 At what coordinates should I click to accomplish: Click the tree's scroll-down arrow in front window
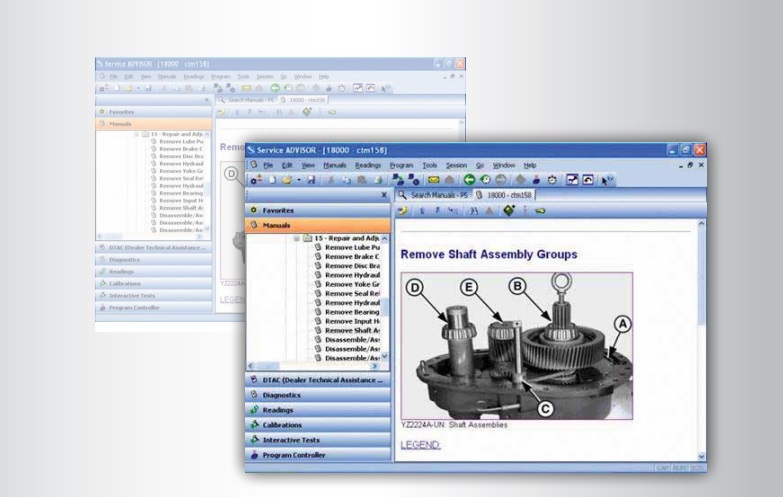pyautogui.click(x=384, y=357)
